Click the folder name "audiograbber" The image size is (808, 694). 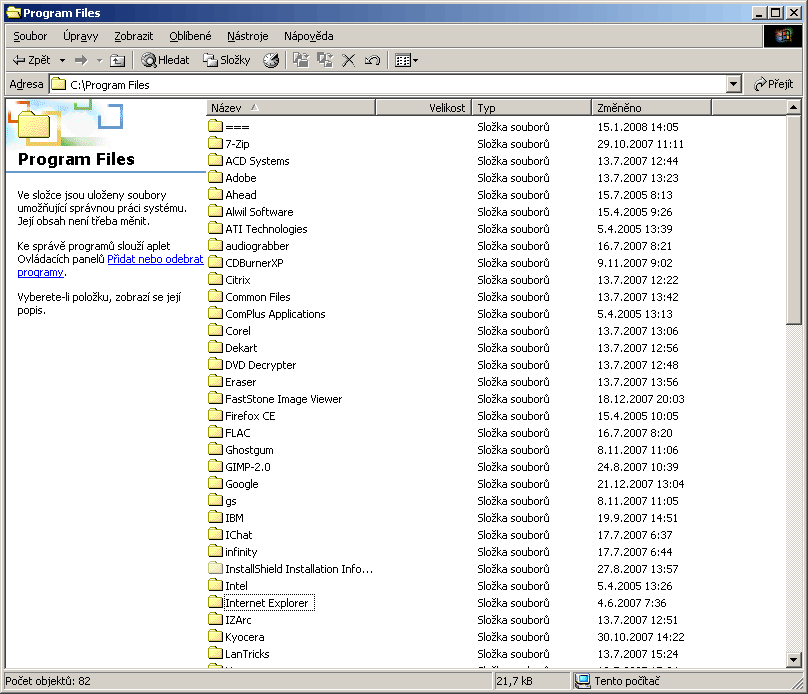(x=257, y=246)
